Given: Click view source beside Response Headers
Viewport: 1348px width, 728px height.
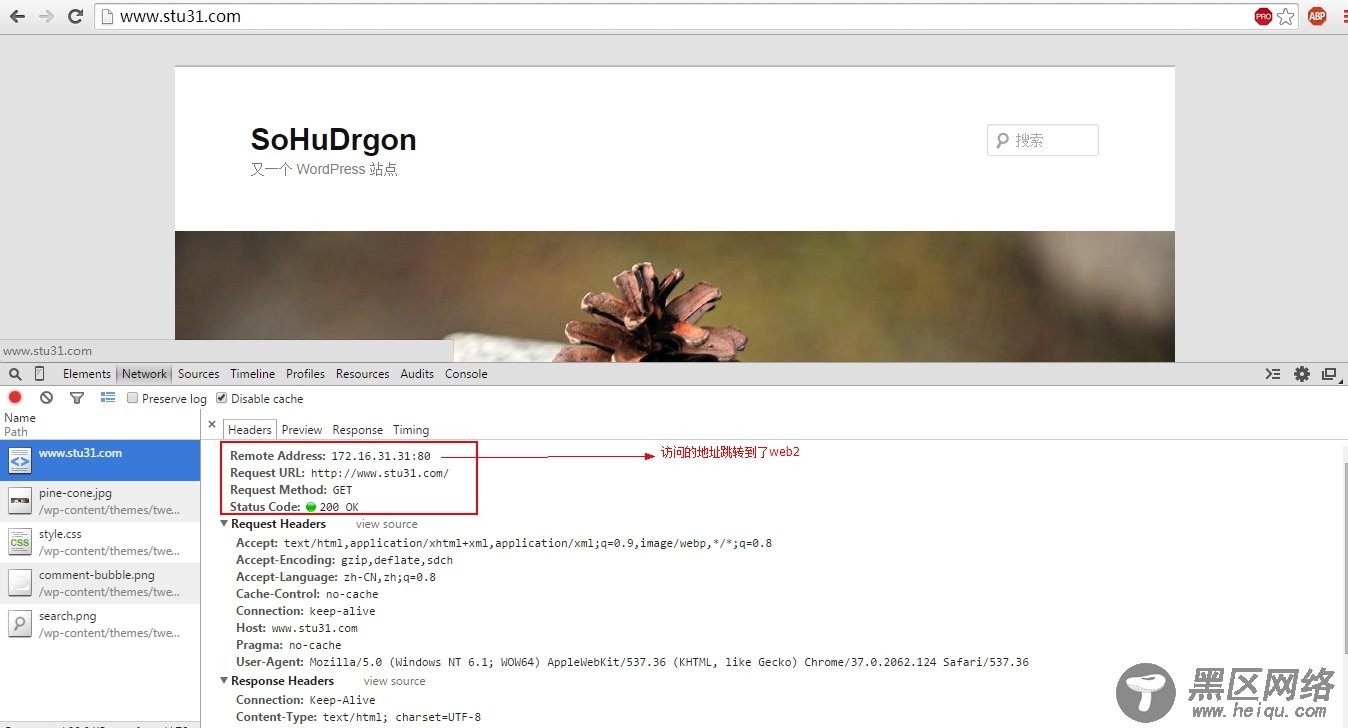Looking at the screenshot, I should pyautogui.click(x=395, y=681).
